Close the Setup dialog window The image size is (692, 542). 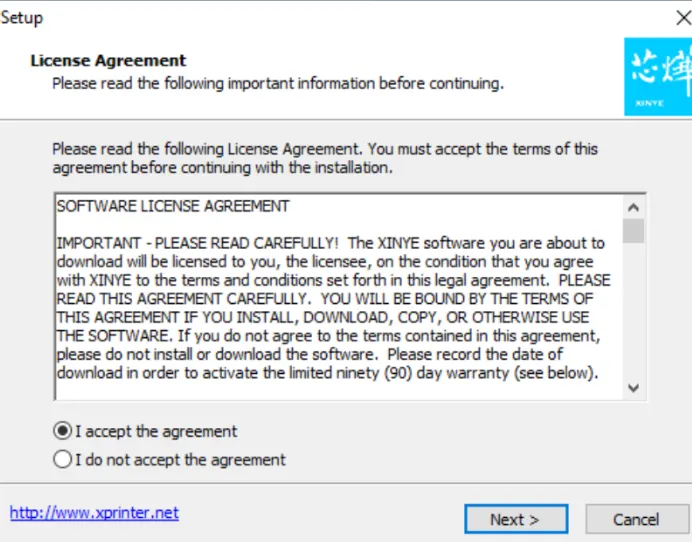coord(683,18)
